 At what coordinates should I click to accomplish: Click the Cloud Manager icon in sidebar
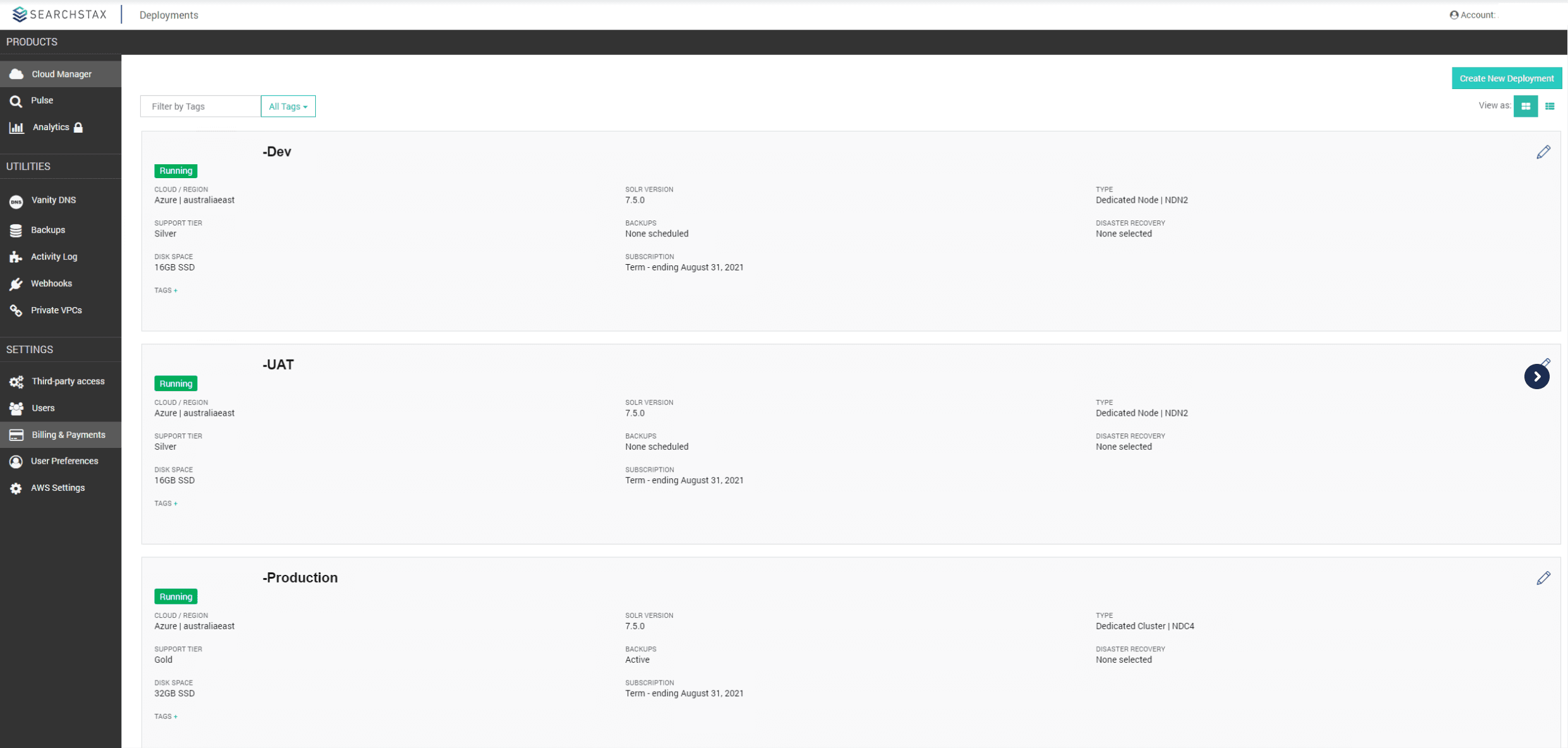click(17, 73)
